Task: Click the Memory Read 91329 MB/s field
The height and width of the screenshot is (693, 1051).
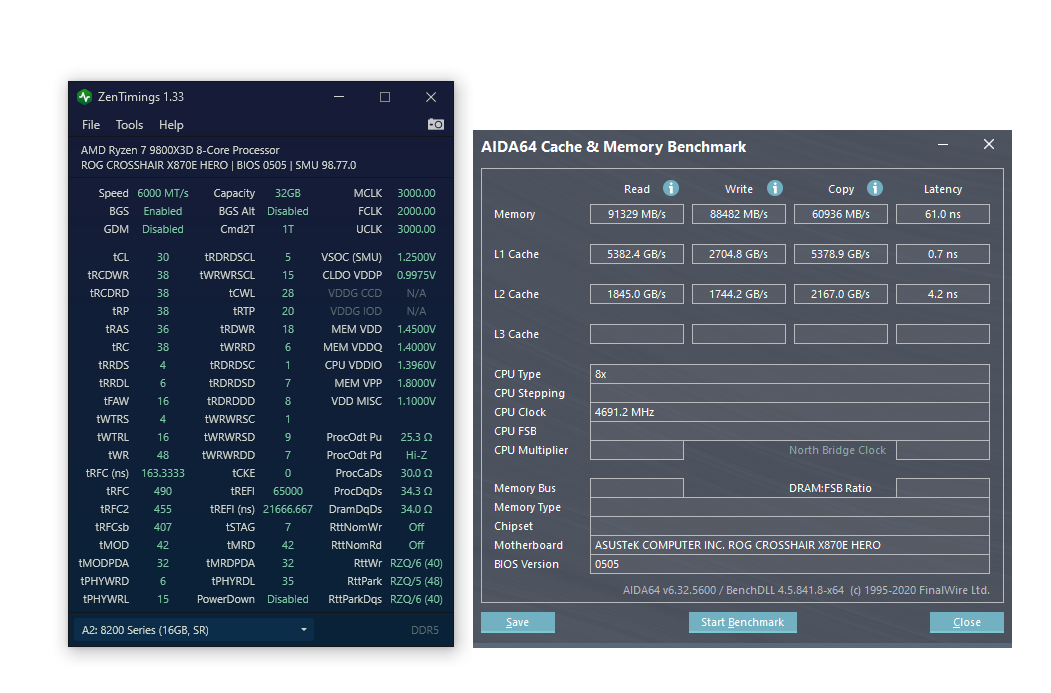Action: (x=637, y=214)
